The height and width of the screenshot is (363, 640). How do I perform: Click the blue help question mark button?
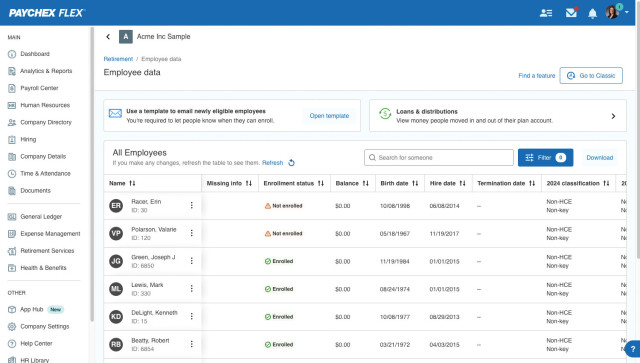tap(633, 349)
